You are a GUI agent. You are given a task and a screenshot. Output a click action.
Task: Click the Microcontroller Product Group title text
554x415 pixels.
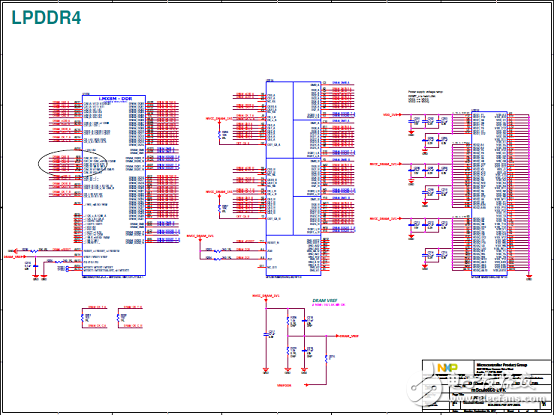tap(502, 364)
